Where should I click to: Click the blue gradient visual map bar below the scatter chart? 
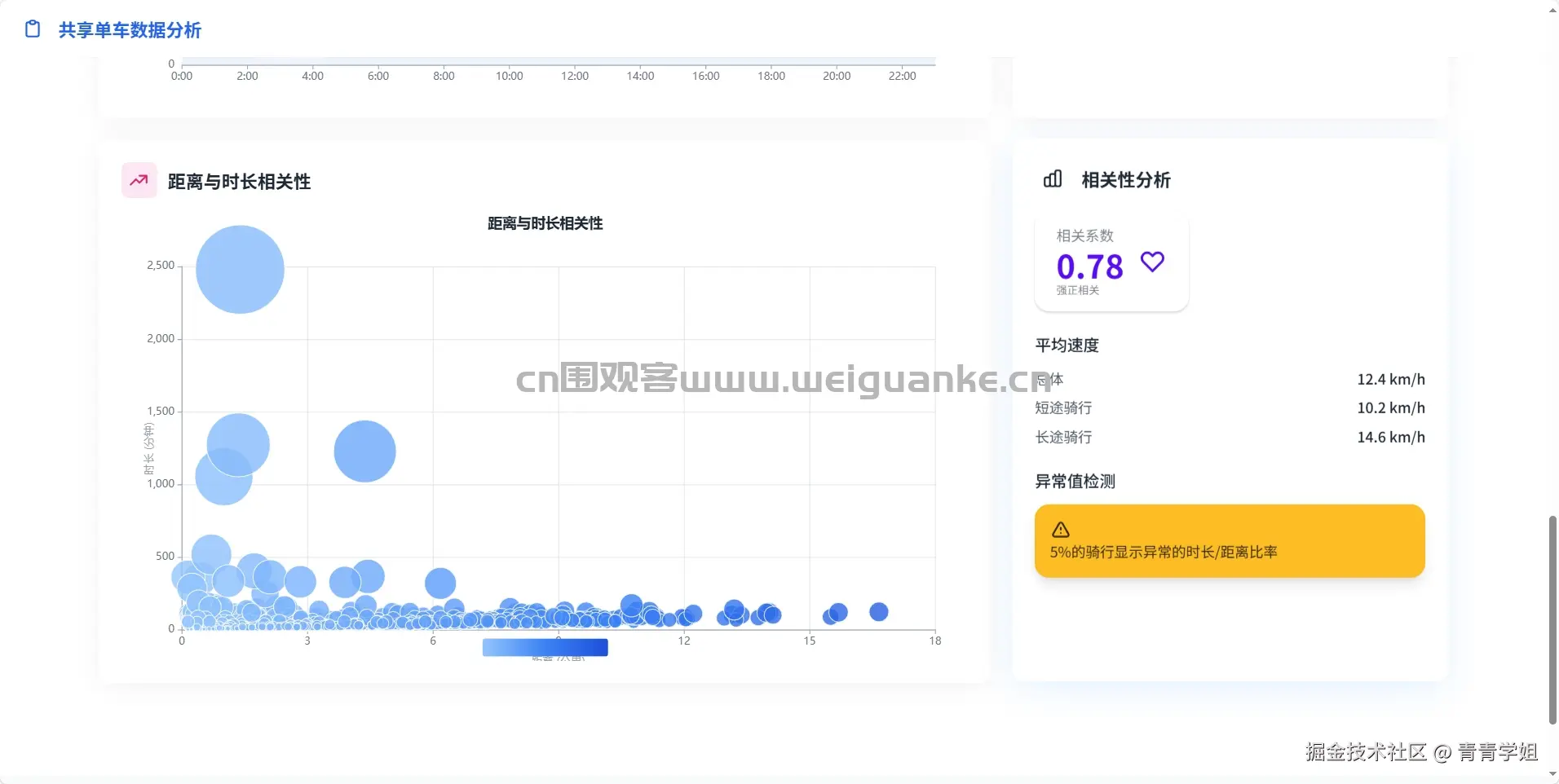[x=545, y=647]
